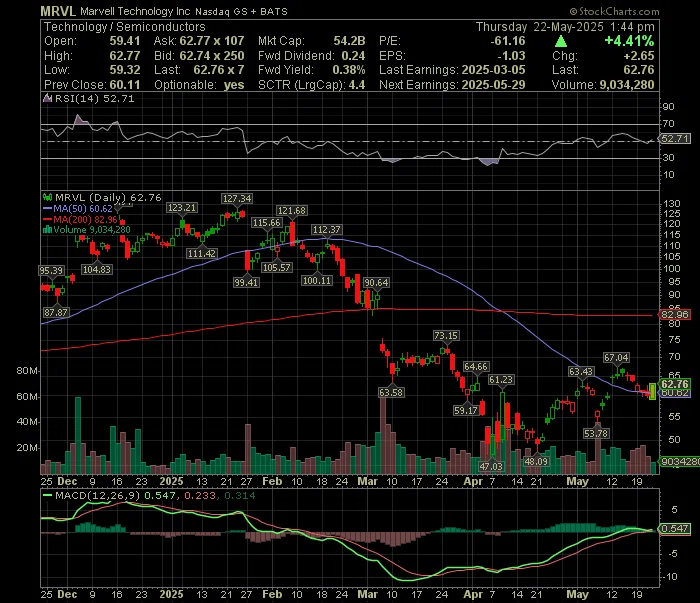The height and width of the screenshot is (603, 700).
Task: Click the Fwd Dividend value 0.24
Action: pyautogui.click(x=353, y=56)
